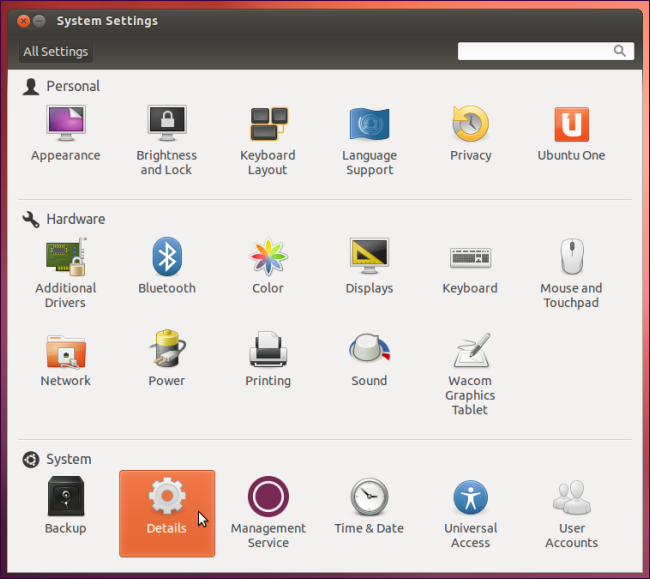Open Color settings
This screenshot has width=650, height=579.
point(268,266)
